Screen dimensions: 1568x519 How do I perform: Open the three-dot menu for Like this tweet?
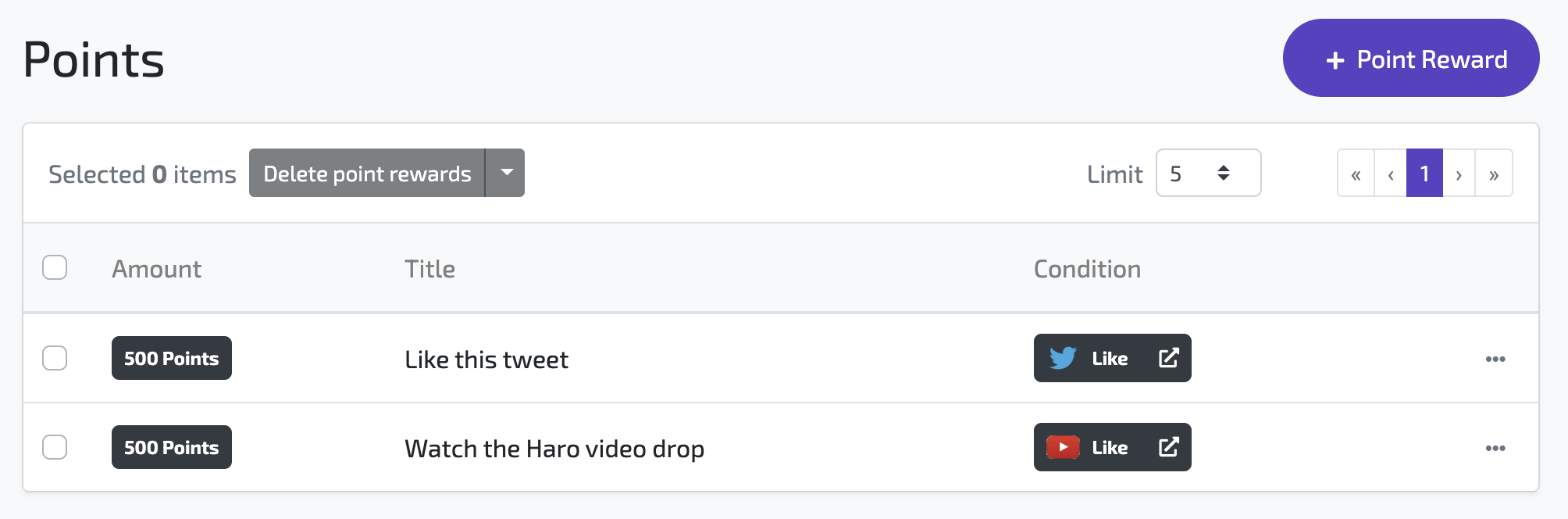[x=1495, y=359]
